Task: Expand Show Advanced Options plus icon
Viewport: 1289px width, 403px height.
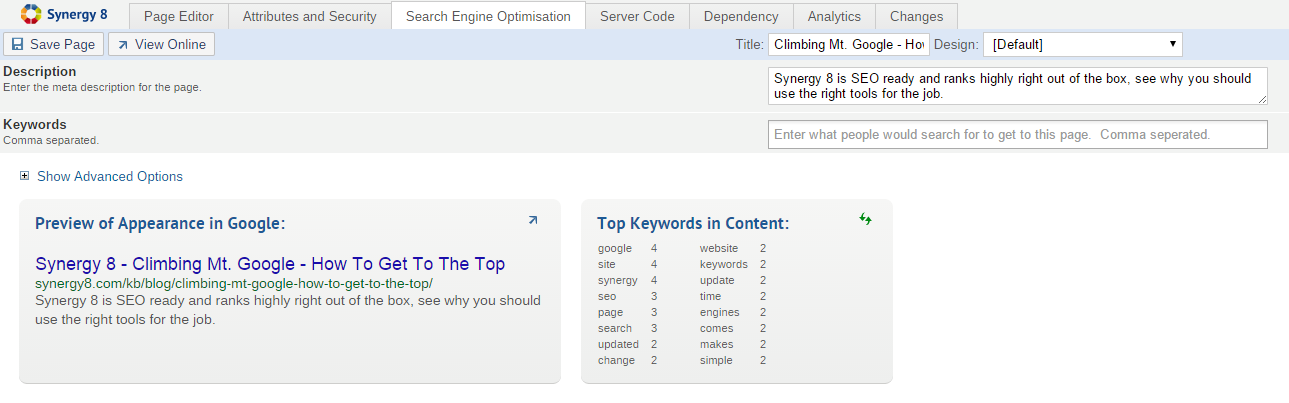Action: [25, 176]
